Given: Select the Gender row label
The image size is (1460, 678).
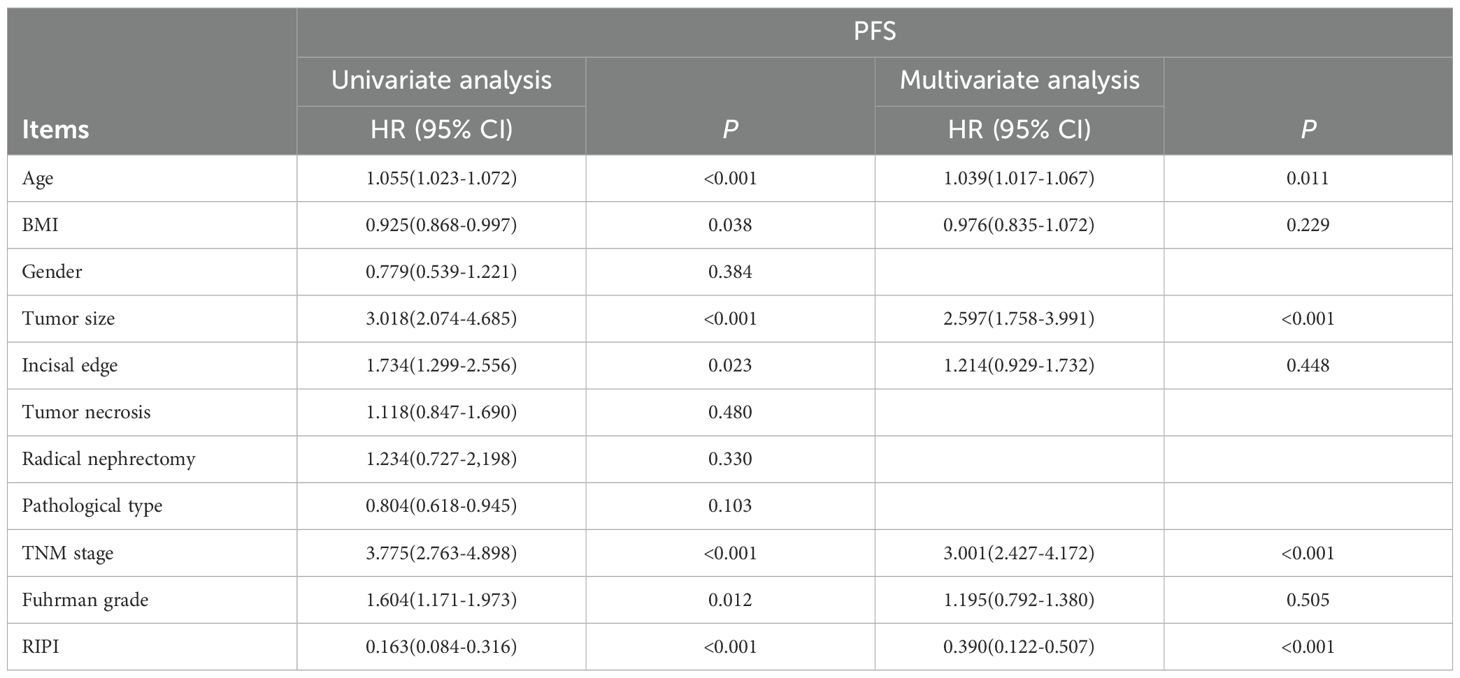Looking at the screenshot, I should click(46, 272).
